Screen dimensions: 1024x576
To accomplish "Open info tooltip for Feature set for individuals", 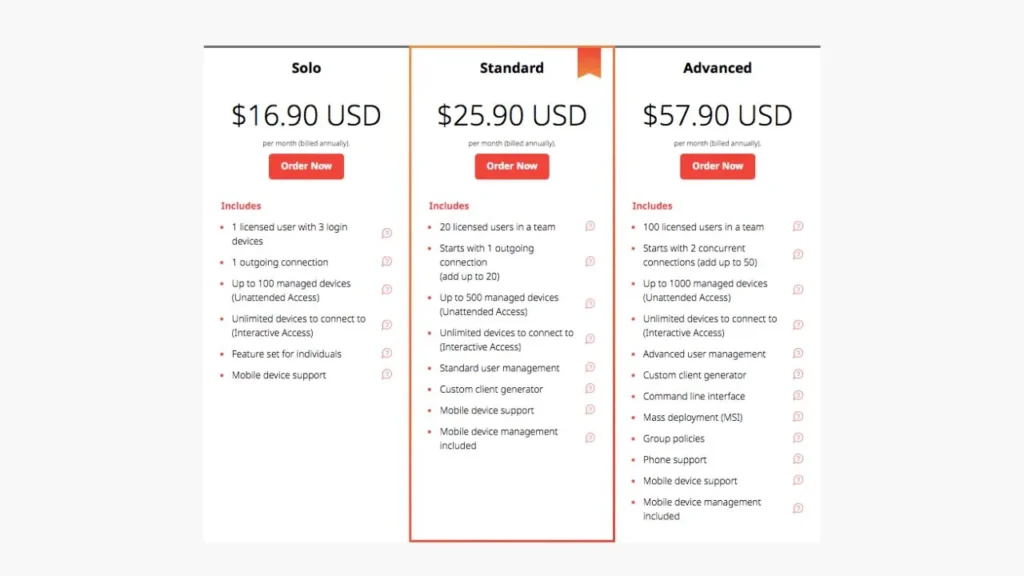I will tap(387, 353).
